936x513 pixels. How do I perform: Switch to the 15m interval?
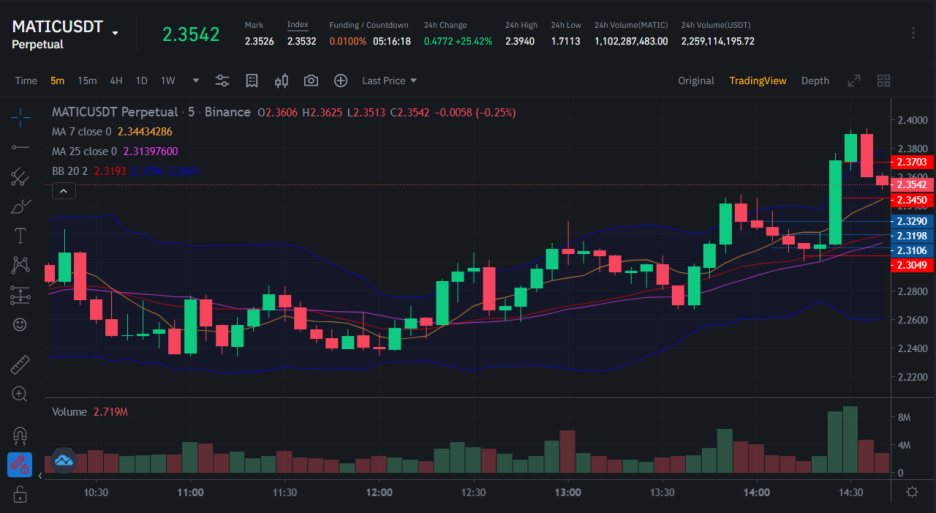[x=87, y=81]
